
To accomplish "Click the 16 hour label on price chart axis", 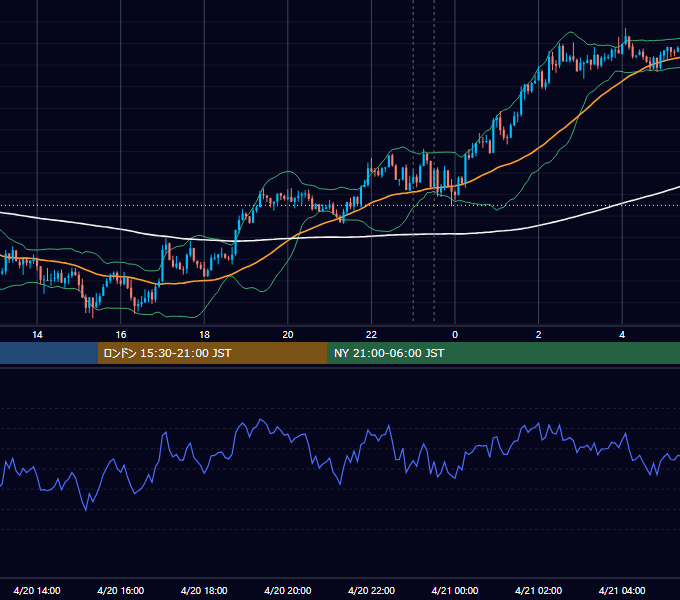I will point(121,335).
